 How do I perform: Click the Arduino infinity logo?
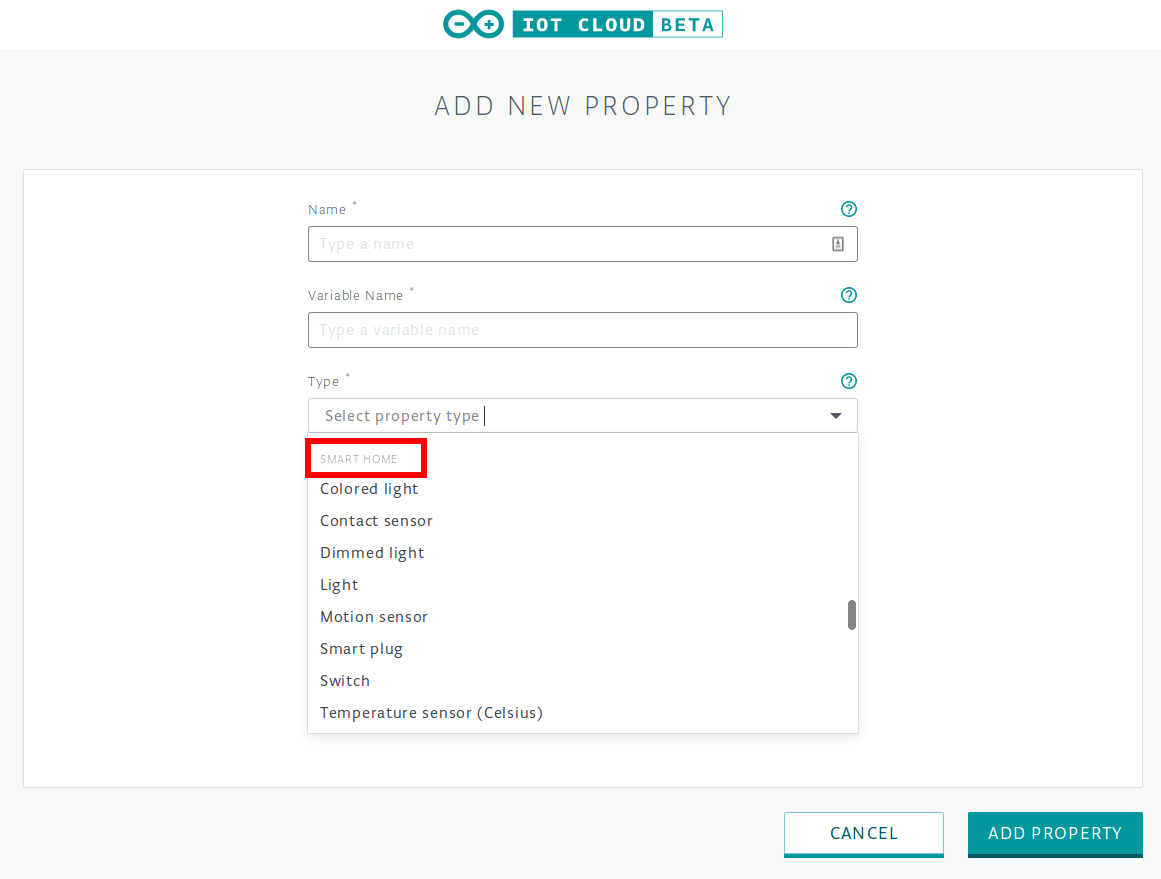[x=473, y=24]
